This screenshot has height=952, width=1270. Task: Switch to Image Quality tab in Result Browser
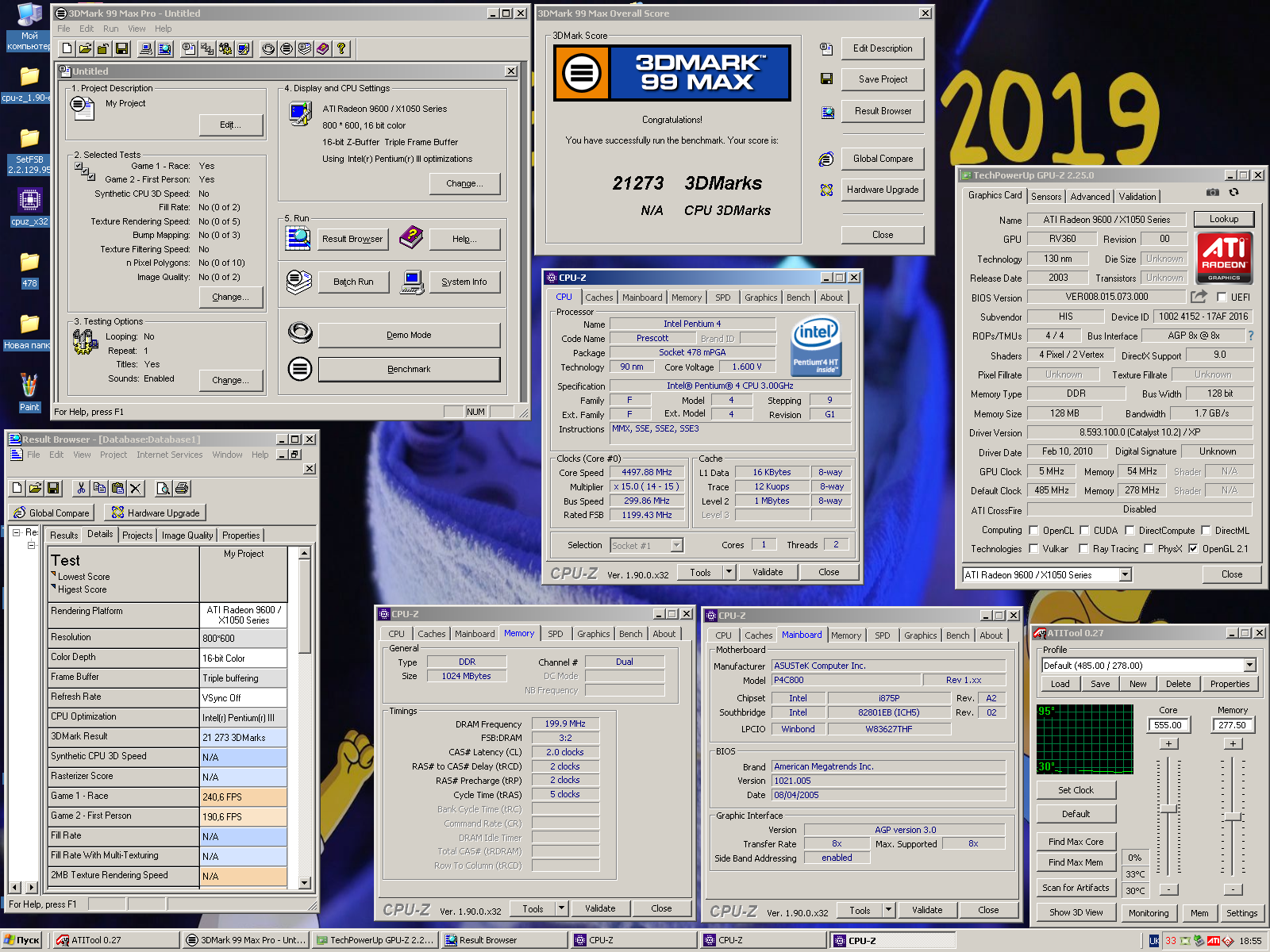click(187, 535)
